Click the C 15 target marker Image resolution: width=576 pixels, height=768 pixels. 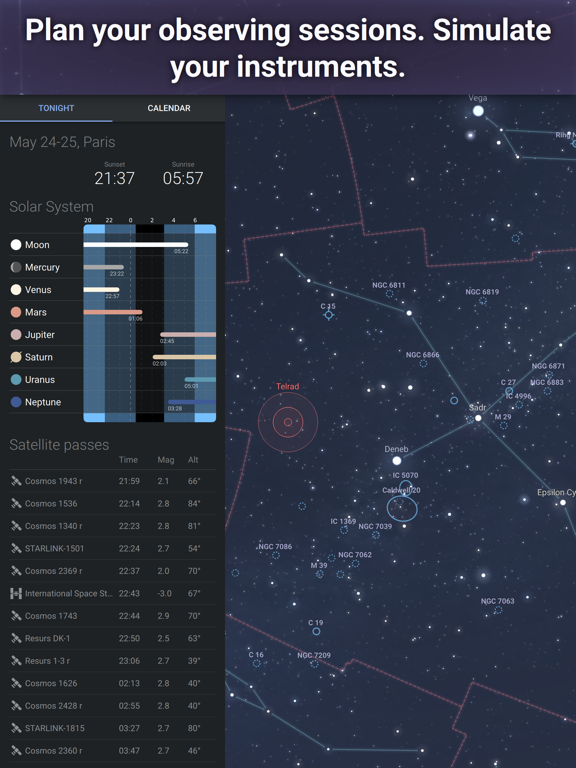[329, 315]
